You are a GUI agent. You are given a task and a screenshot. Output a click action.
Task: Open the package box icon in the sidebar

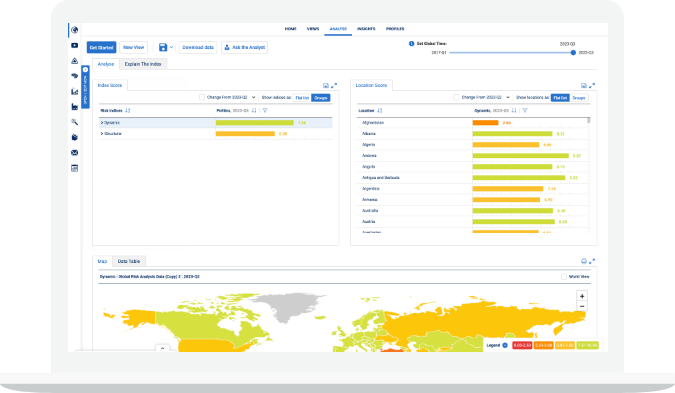pyautogui.click(x=74, y=137)
